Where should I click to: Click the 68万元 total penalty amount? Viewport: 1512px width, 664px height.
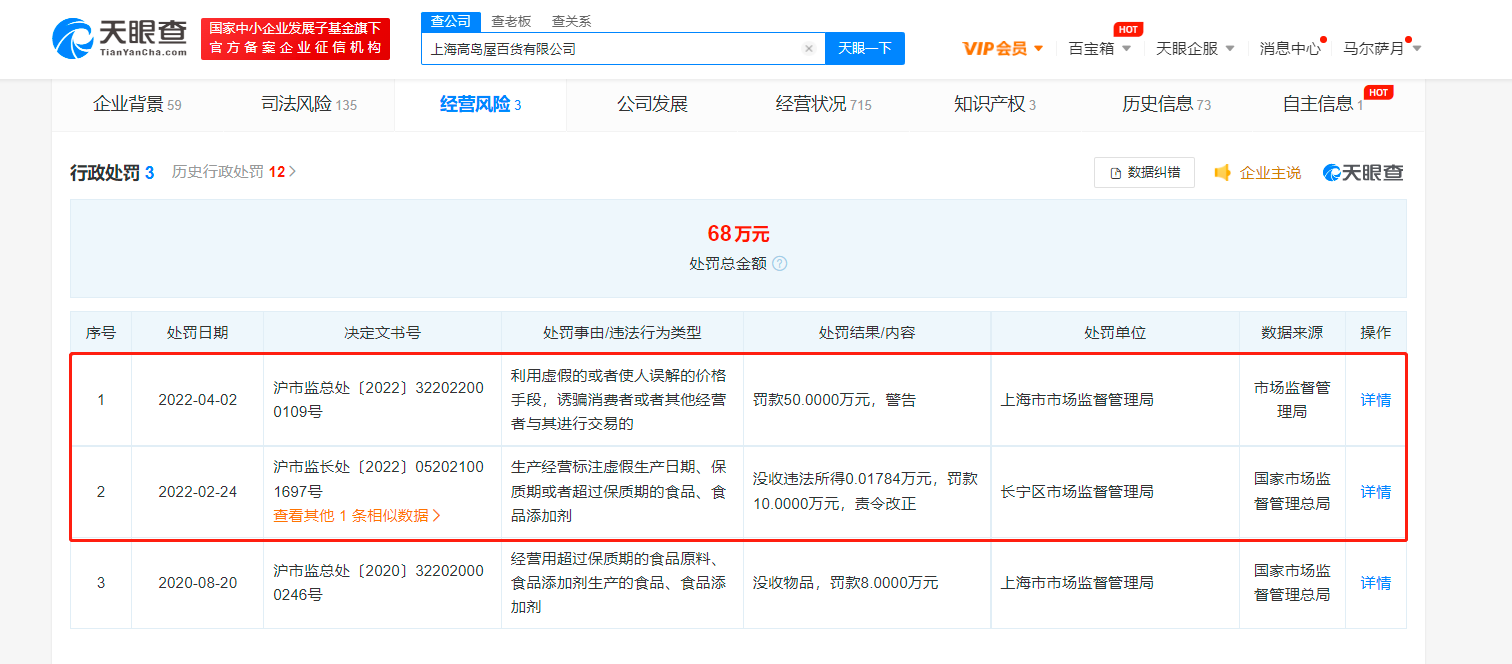738,234
